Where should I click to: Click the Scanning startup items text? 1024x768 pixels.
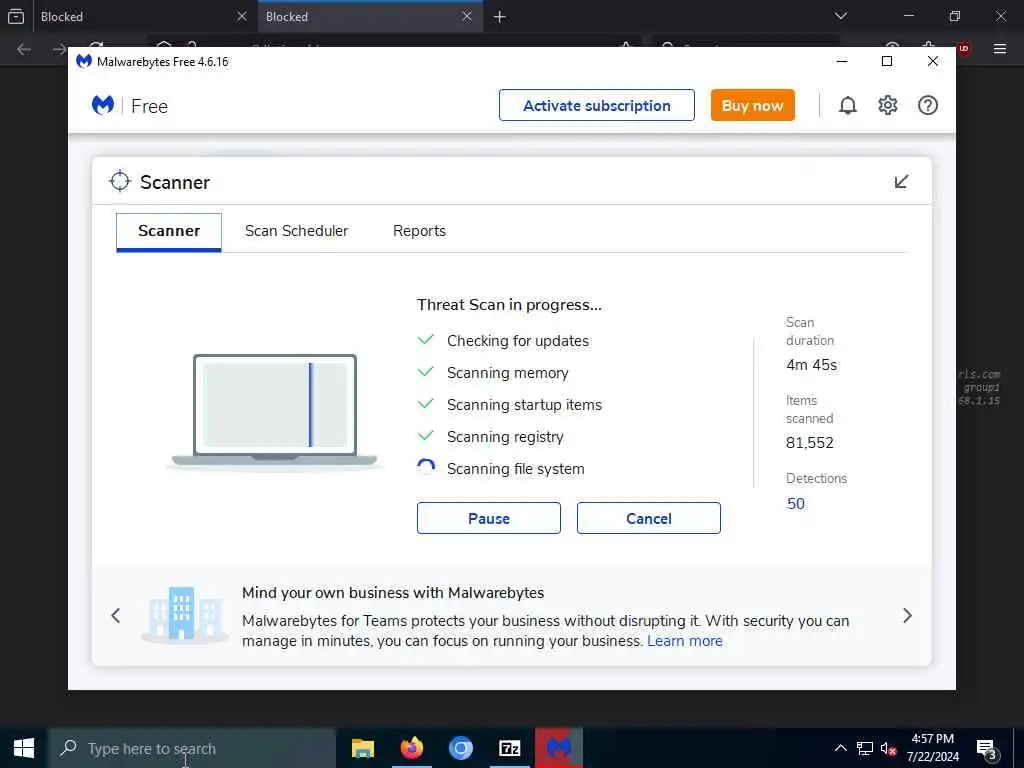coord(524,405)
